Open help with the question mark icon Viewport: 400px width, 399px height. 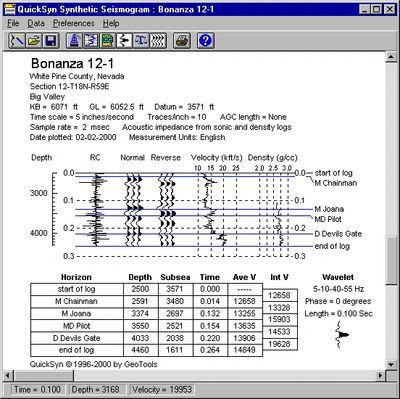[206, 41]
